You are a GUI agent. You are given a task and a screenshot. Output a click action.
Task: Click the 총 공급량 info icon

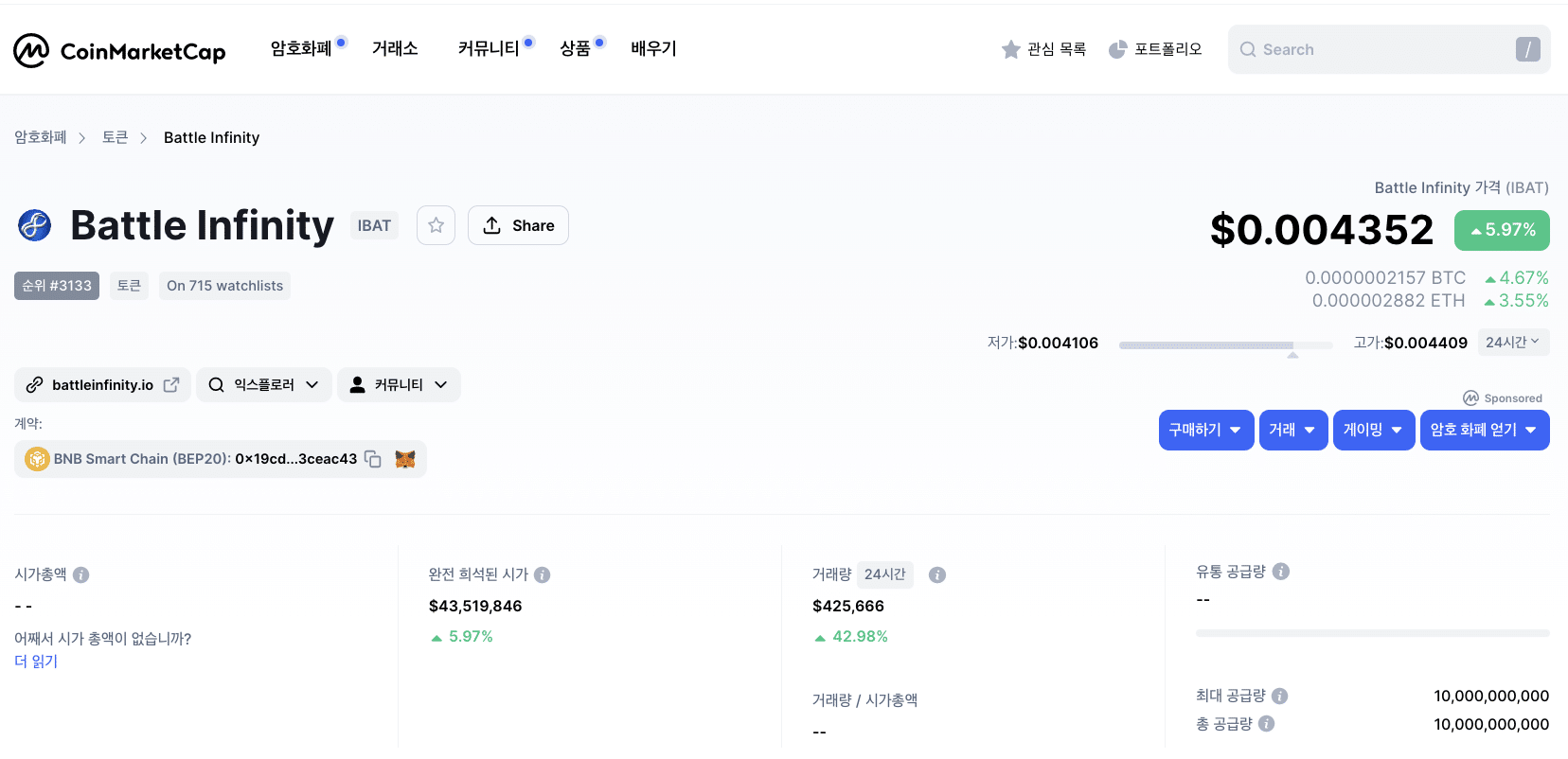1267,724
